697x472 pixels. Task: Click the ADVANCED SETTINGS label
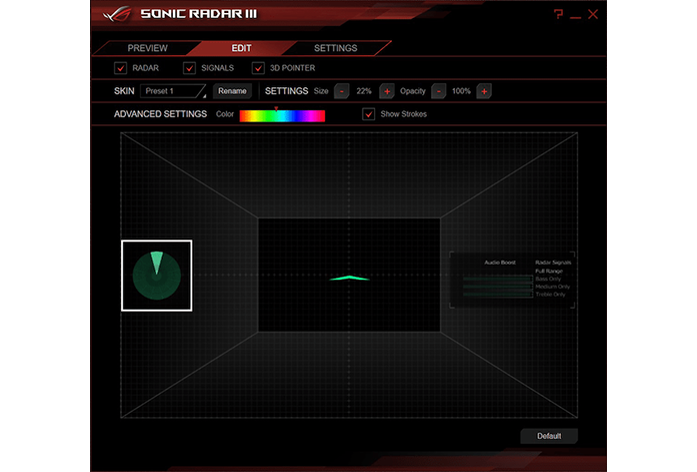[x=160, y=114]
